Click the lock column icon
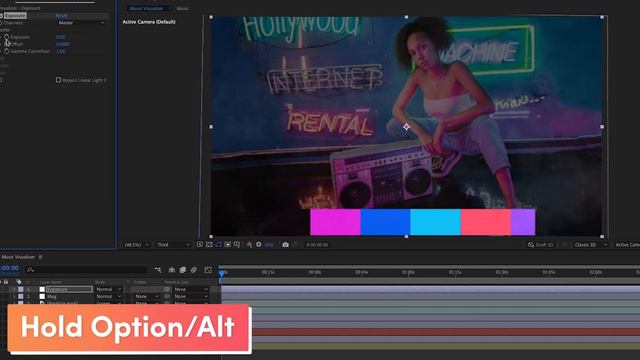The width and height of the screenshot is (640, 360). 6,282
